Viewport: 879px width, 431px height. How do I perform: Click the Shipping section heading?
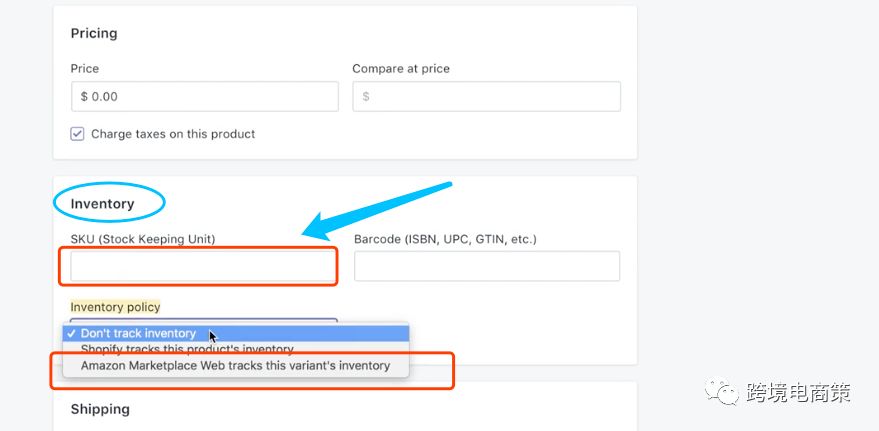[100, 409]
